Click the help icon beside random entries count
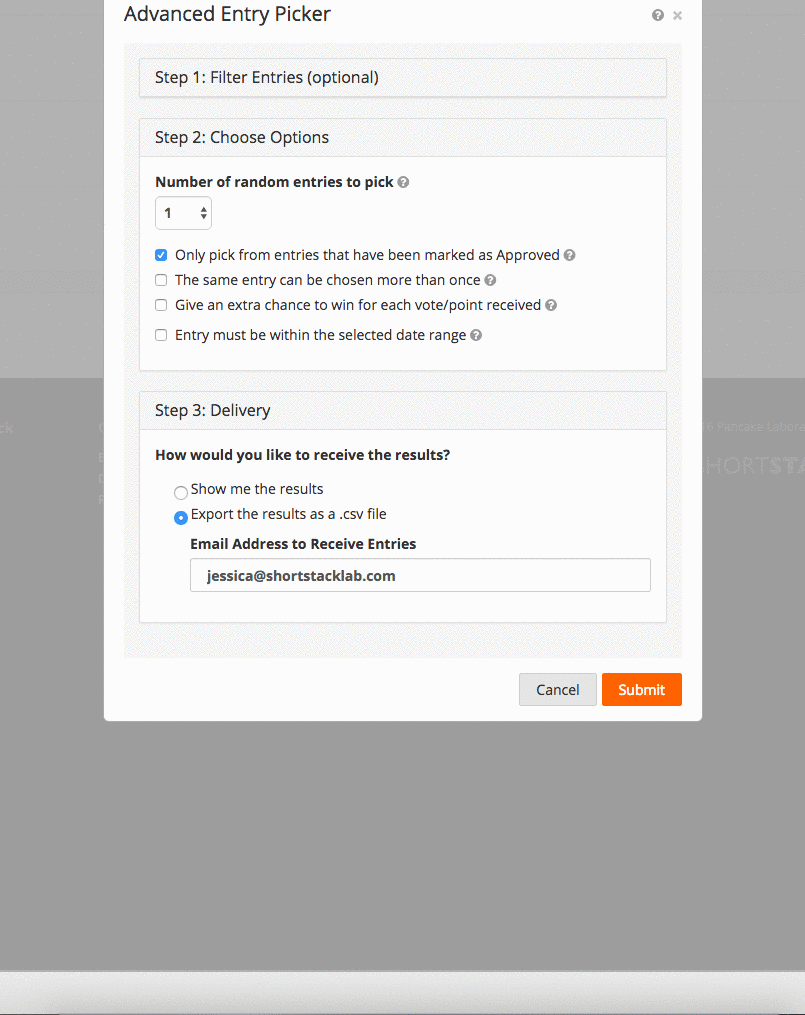The width and height of the screenshot is (805, 1015). [403, 182]
